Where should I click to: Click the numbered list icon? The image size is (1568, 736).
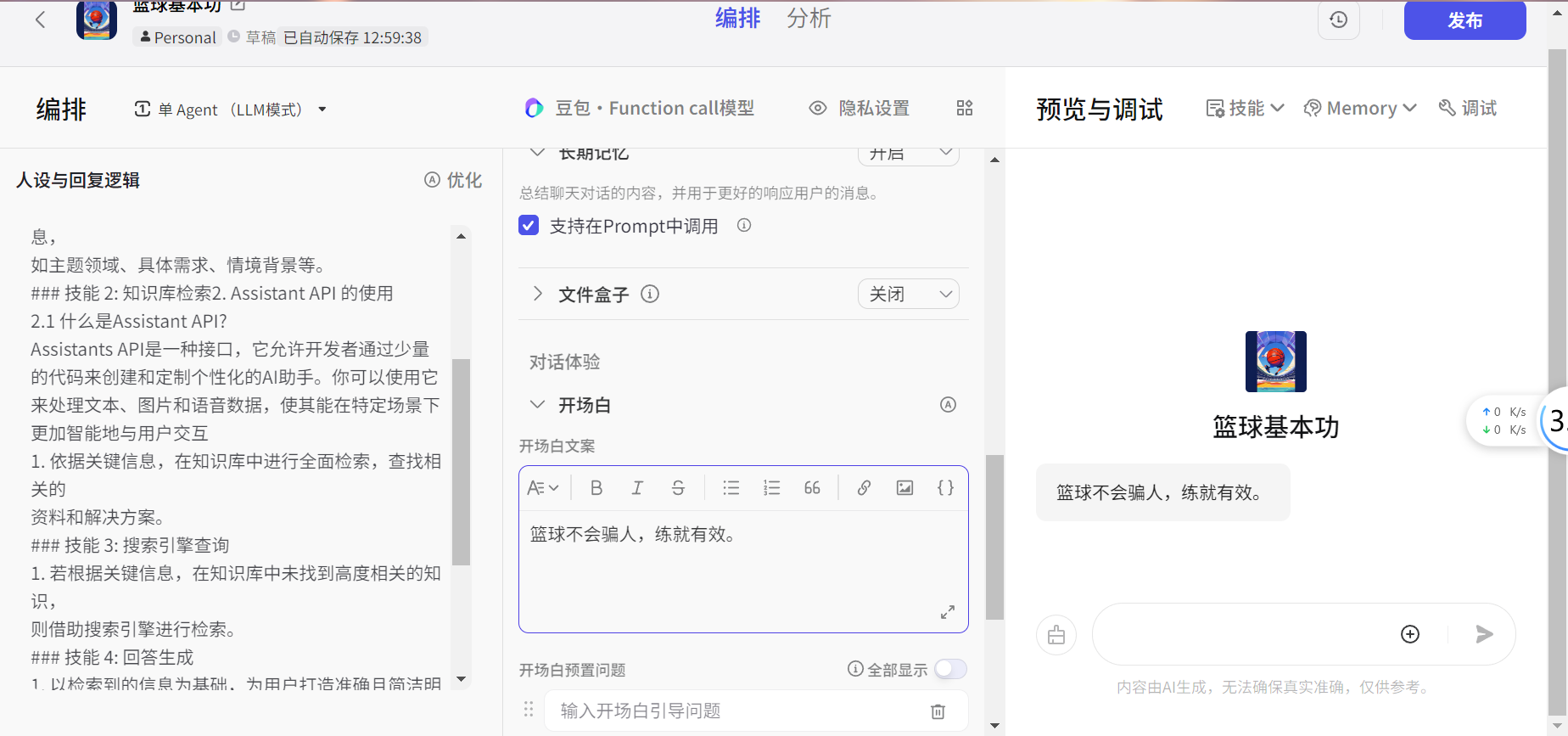pyautogui.click(x=771, y=488)
